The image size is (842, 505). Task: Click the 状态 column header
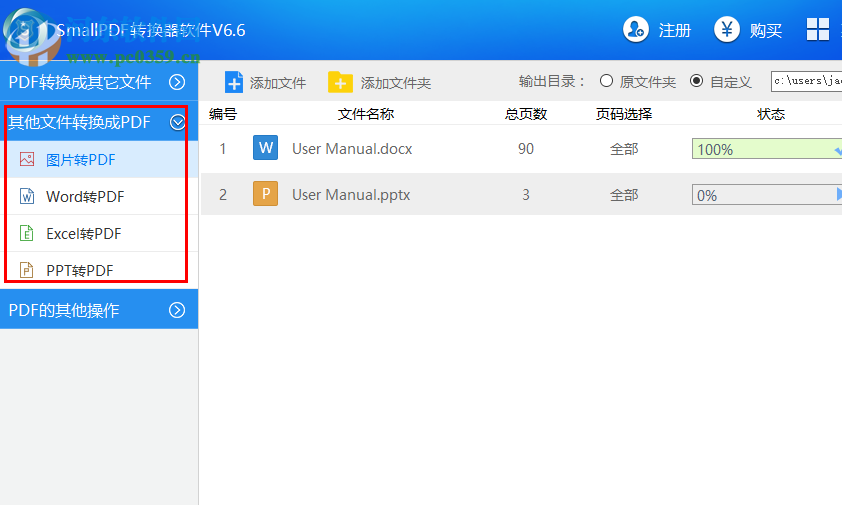point(771,114)
